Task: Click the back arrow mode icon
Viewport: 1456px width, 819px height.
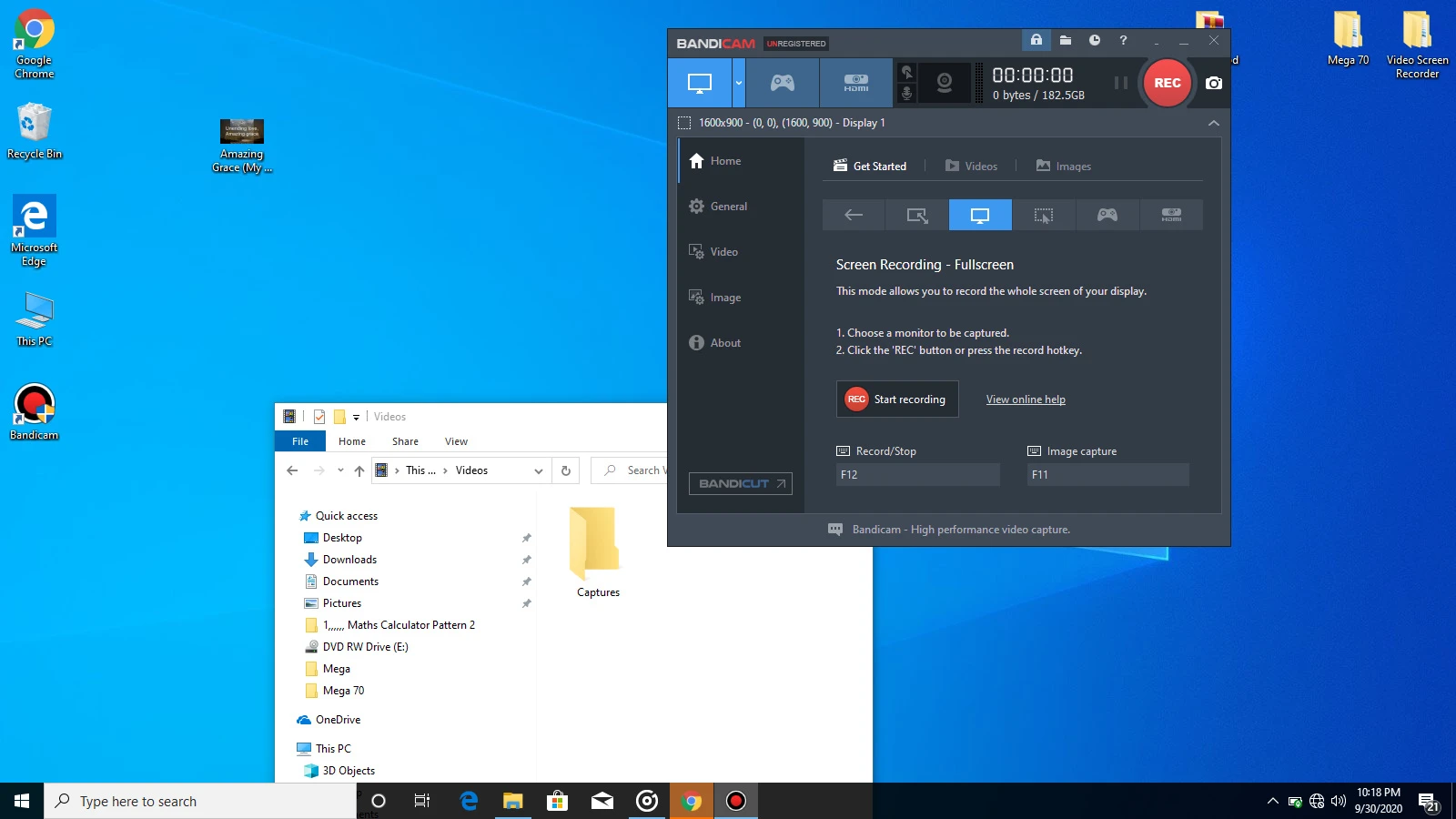Action: pos(854,215)
